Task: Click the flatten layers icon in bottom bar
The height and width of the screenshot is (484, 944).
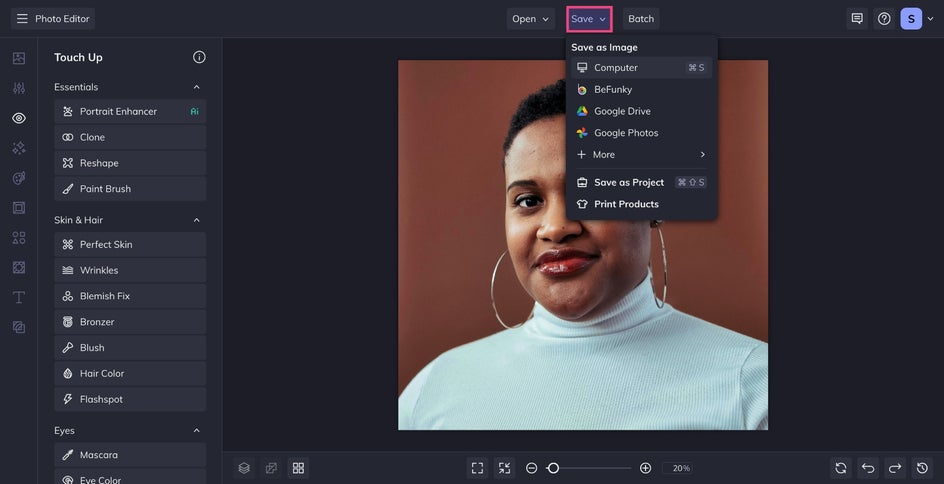Action: (x=272, y=468)
